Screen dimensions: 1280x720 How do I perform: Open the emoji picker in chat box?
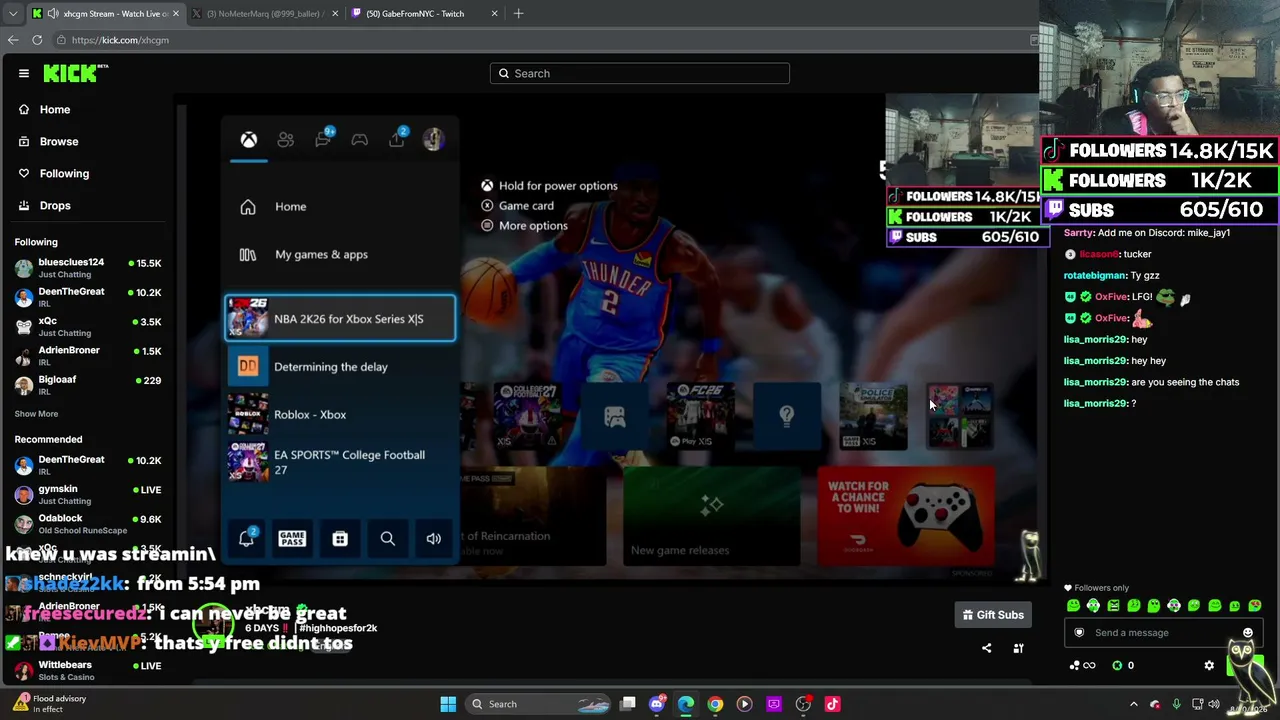click(x=1248, y=633)
